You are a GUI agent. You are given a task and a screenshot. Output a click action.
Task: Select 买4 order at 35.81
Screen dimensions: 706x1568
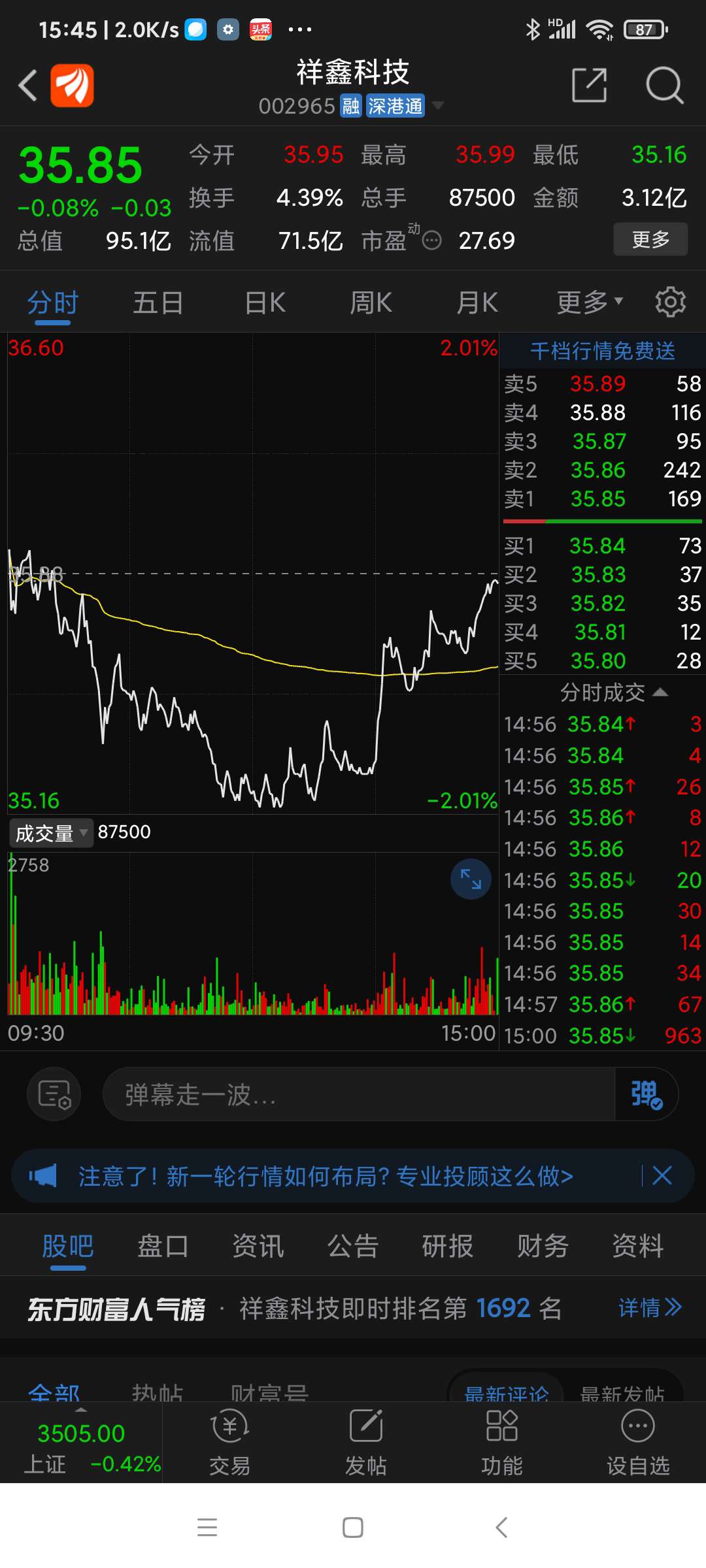[x=602, y=632]
